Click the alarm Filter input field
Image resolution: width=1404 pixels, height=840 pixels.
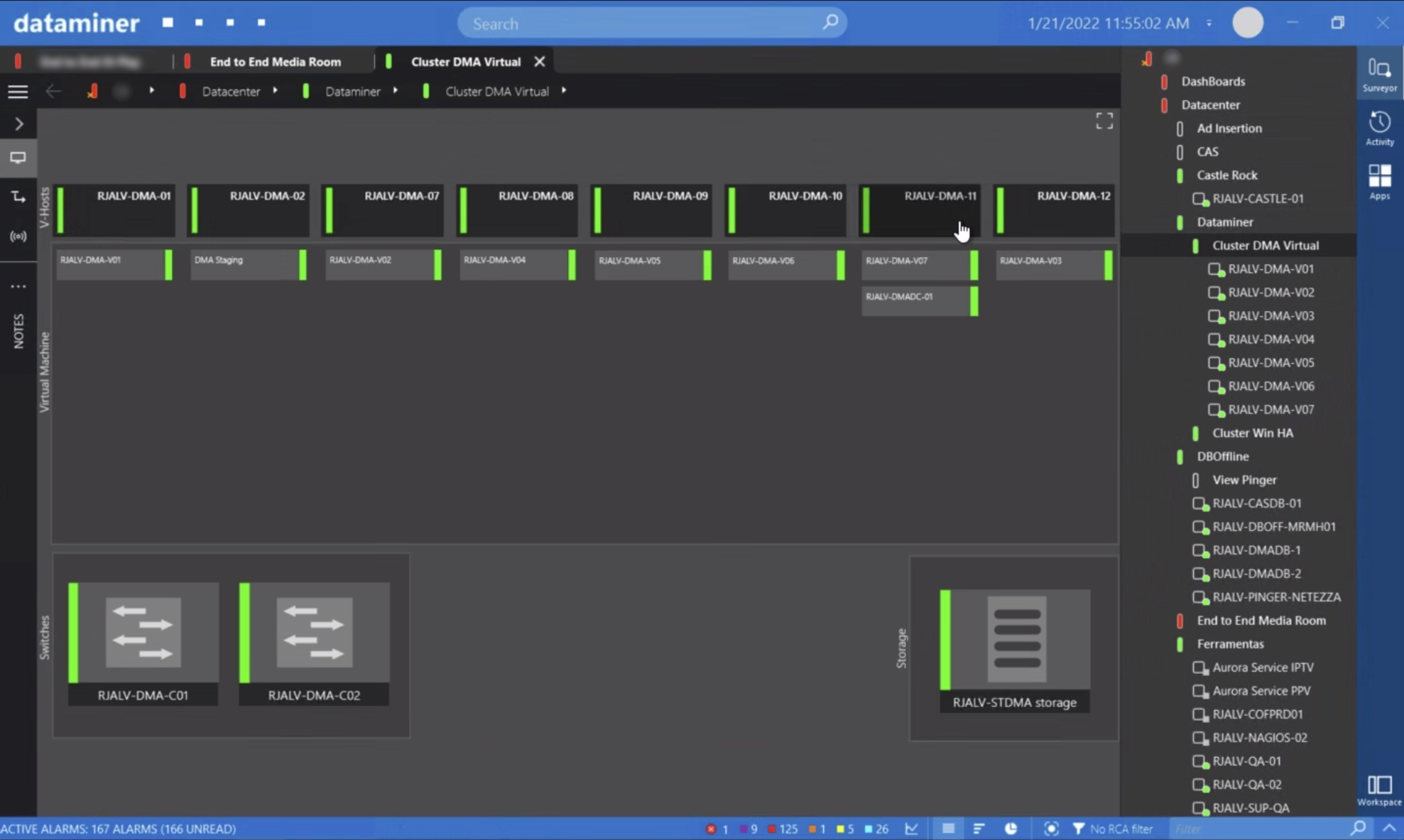coord(1257,829)
